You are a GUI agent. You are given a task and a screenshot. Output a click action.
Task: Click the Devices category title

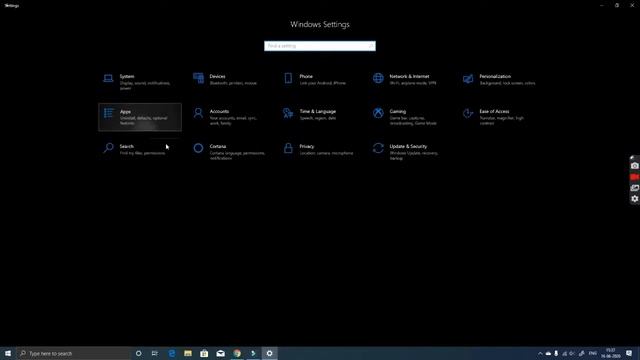[218, 76]
